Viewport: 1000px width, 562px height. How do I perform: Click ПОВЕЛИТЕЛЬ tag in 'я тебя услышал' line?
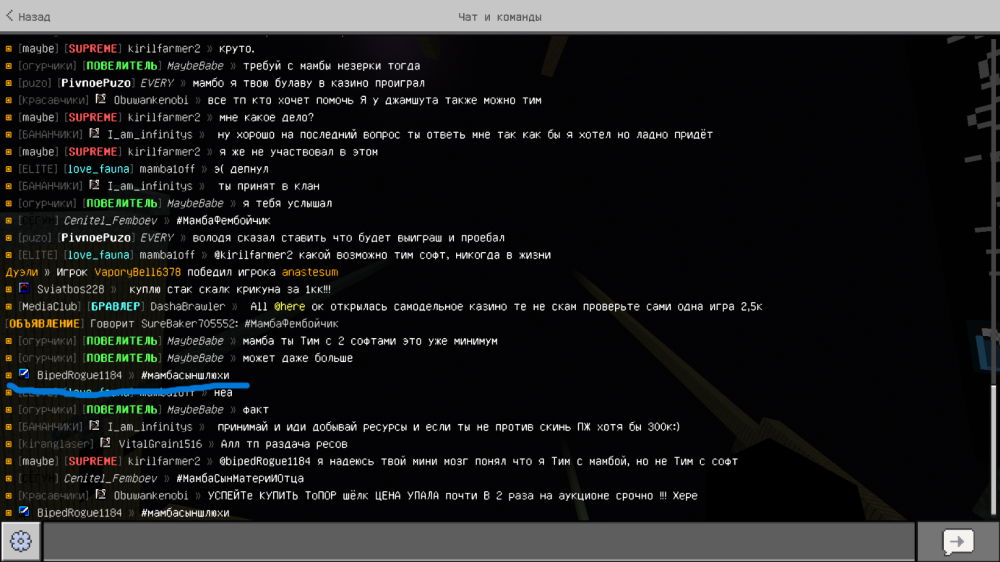click(x=122, y=203)
